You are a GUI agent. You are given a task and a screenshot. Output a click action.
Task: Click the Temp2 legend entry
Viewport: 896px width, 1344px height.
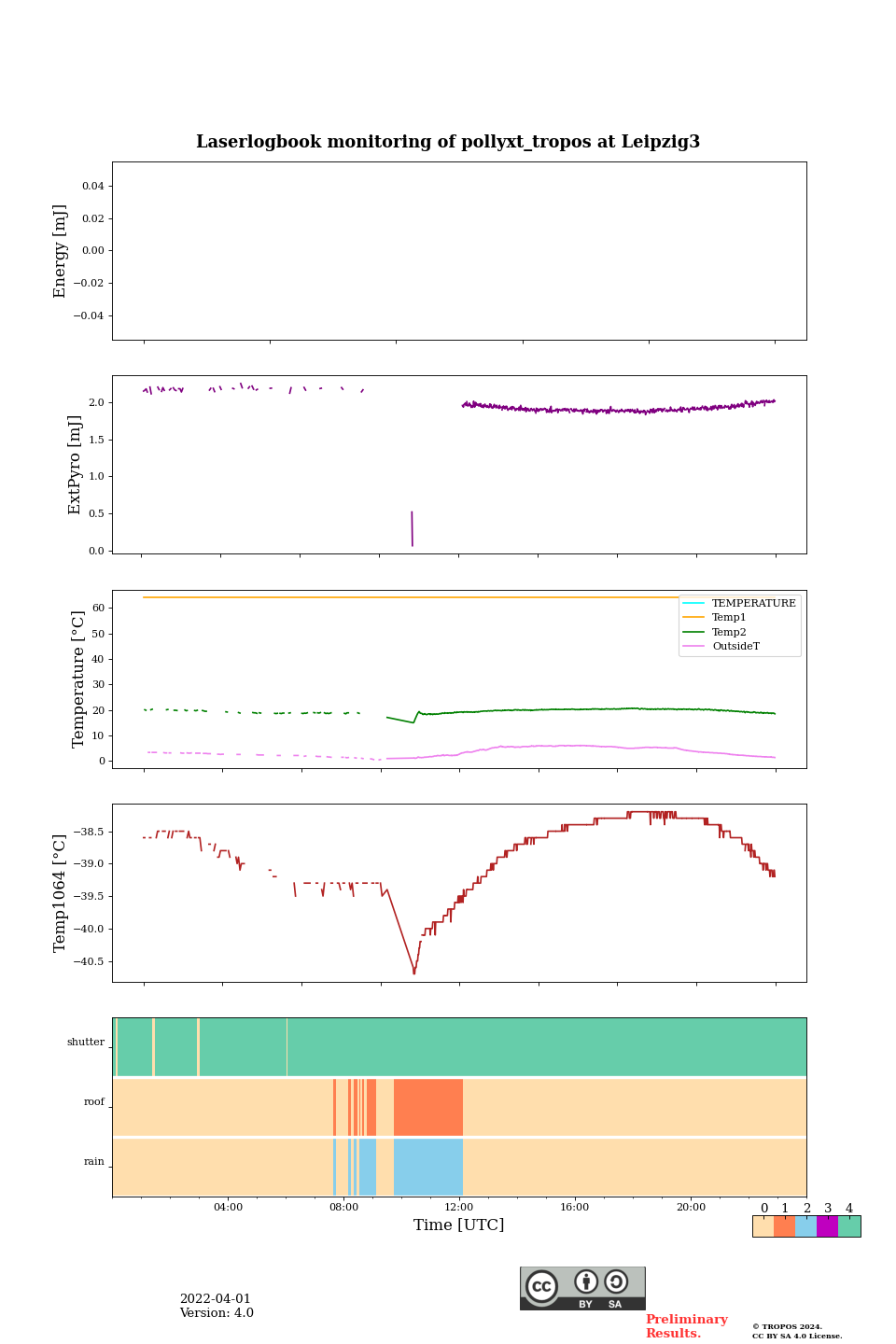(729, 632)
